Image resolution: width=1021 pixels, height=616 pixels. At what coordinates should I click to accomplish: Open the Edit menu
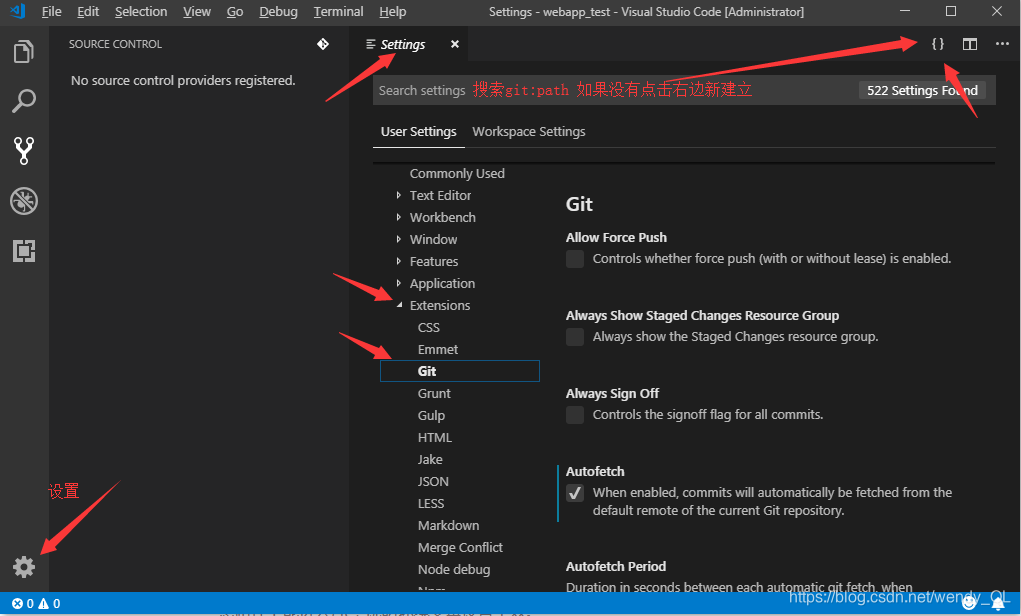[x=88, y=12]
